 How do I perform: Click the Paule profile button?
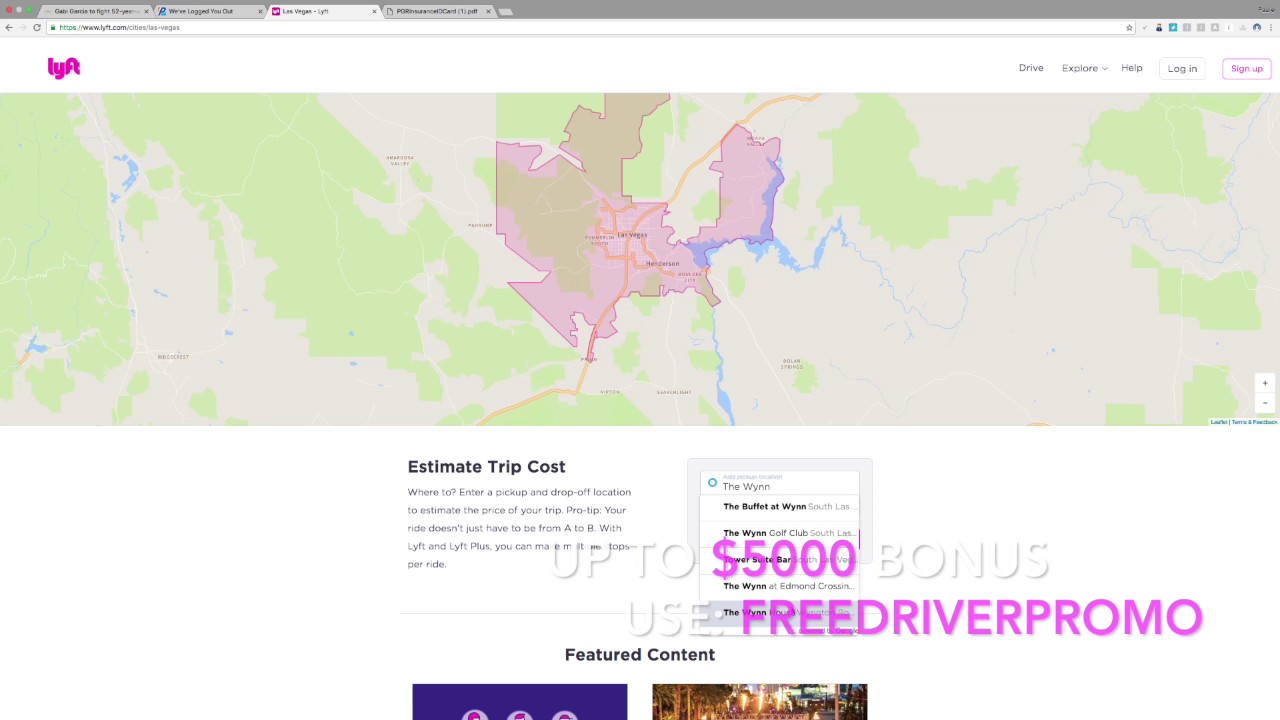click(1266, 10)
